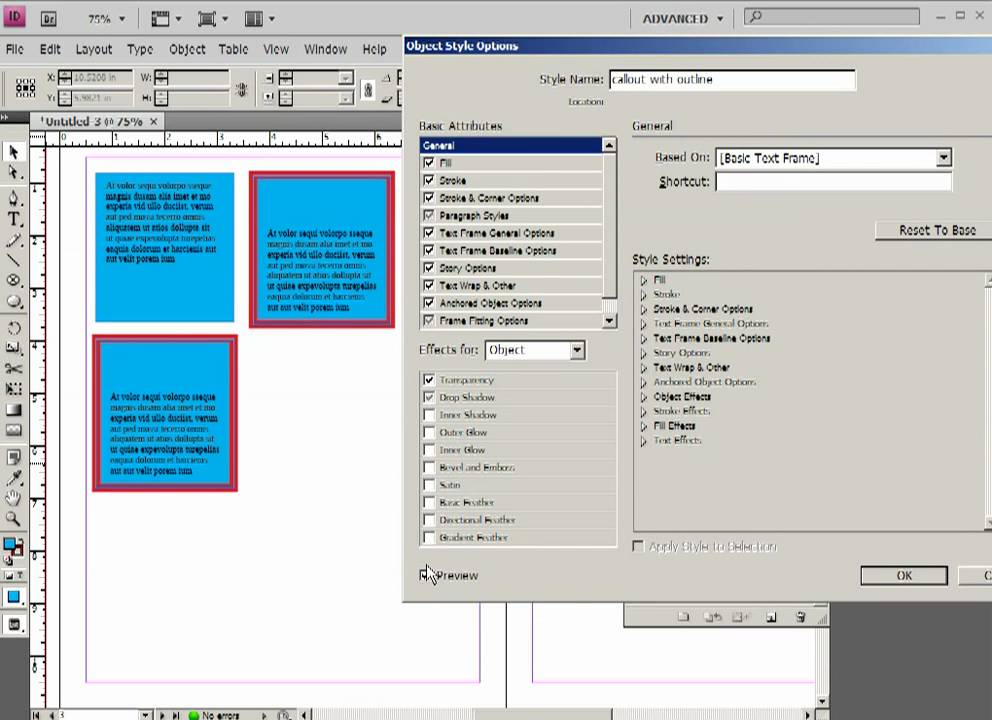Screen dimensions: 992x720
Task: Select the Direct Selection tool
Action: pos(14,173)
